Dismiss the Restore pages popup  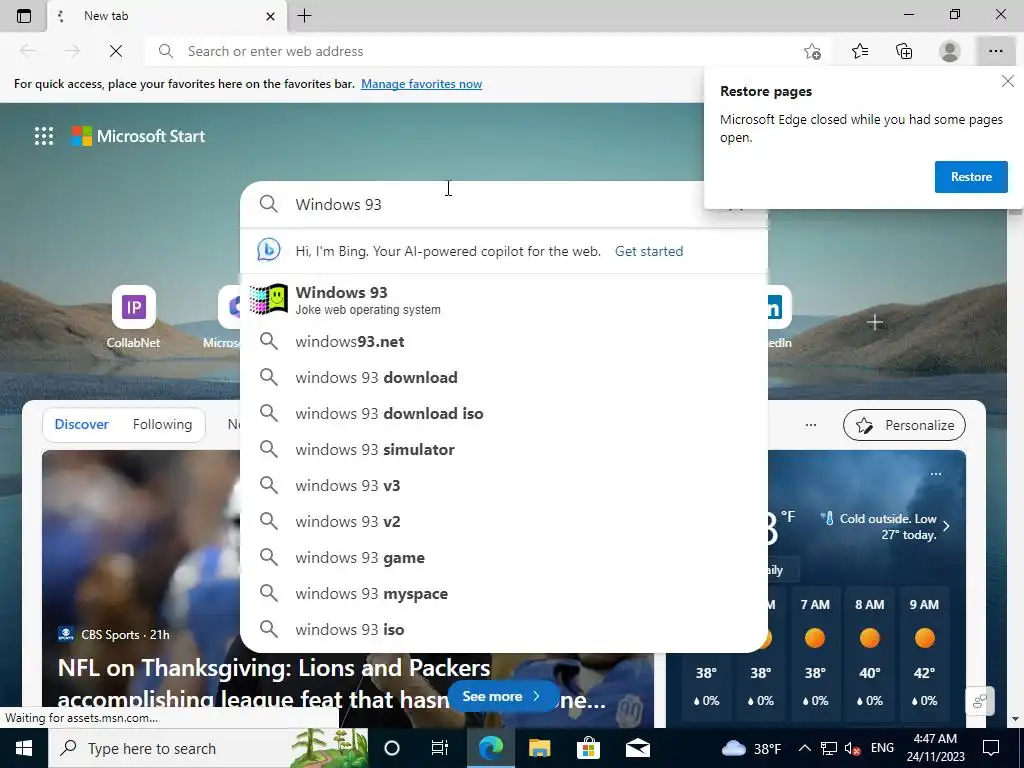(1008, 81)
